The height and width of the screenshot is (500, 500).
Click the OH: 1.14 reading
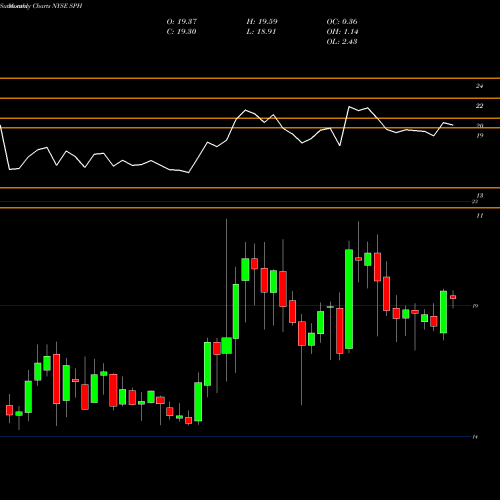[x=342, y=32]
